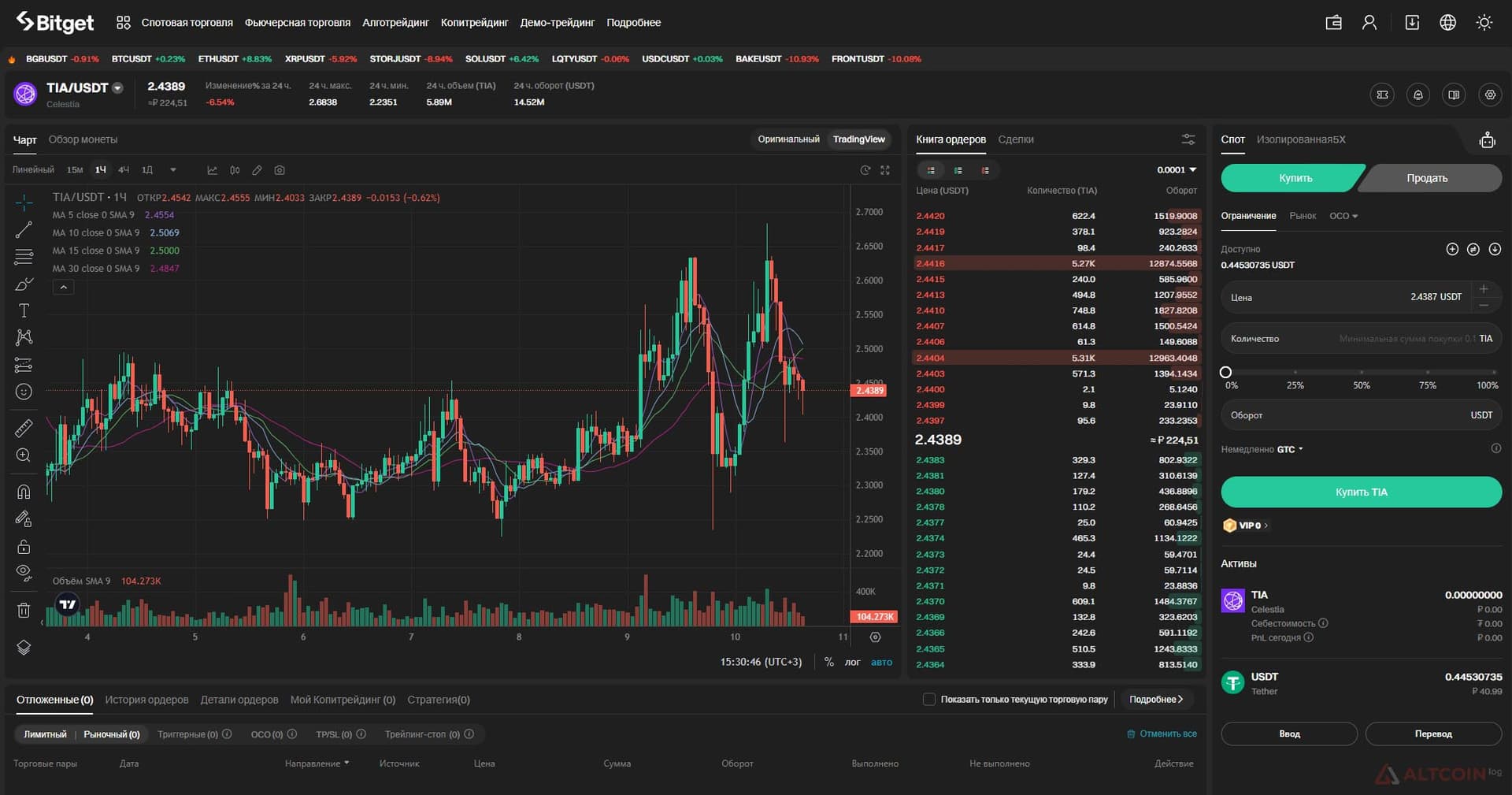Open the OCO order type dropdown

click(x=1343, y=216)
